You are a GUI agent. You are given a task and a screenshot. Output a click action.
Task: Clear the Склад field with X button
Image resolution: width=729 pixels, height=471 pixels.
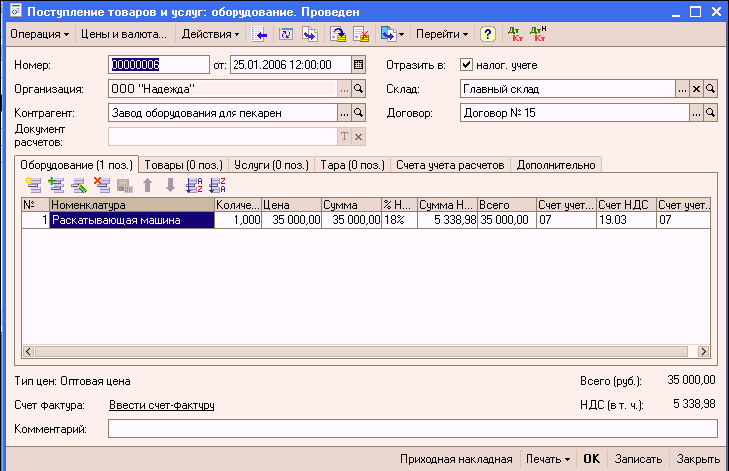tap(696, 89)
